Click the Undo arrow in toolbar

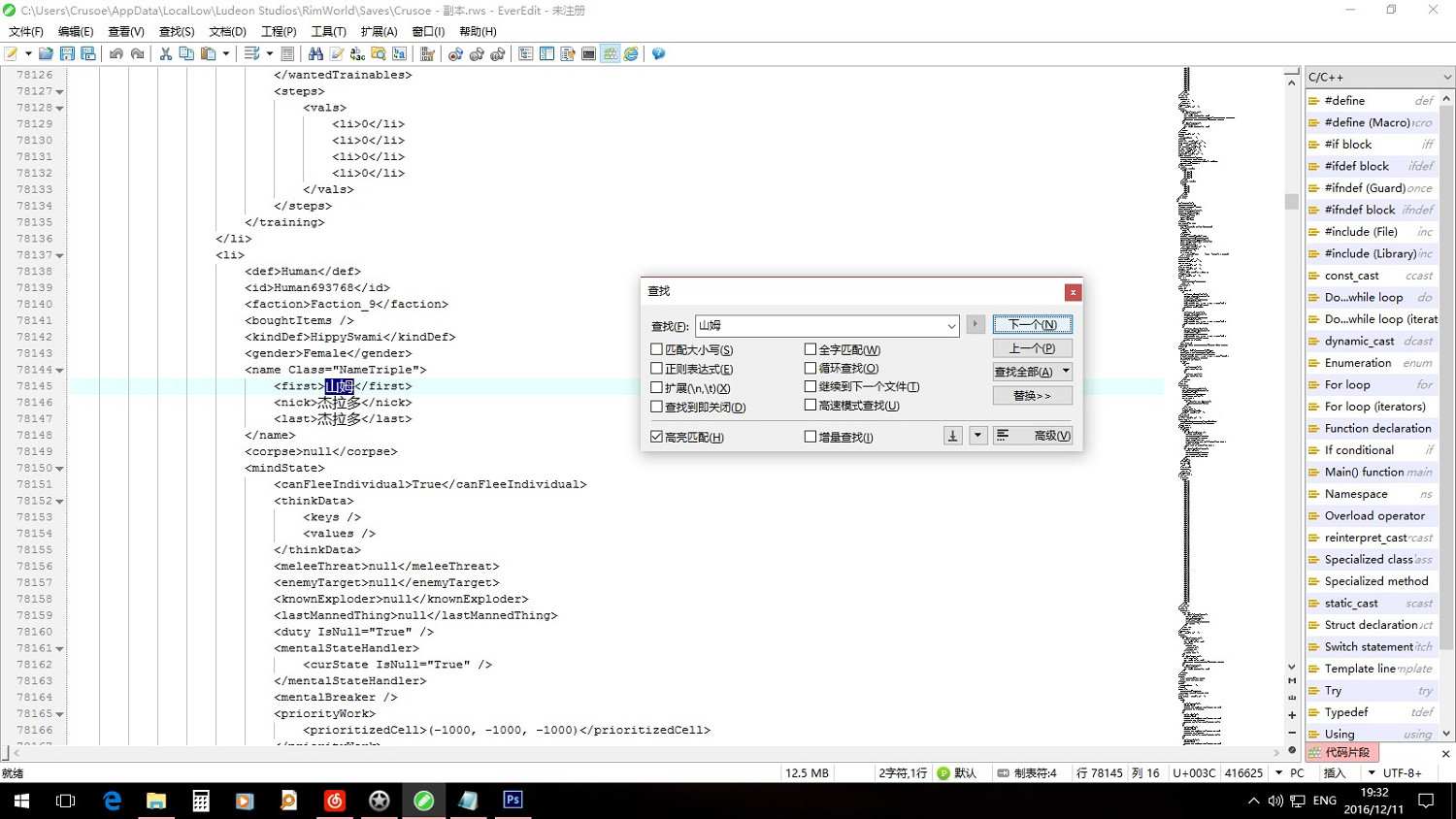tap(116, 54)
